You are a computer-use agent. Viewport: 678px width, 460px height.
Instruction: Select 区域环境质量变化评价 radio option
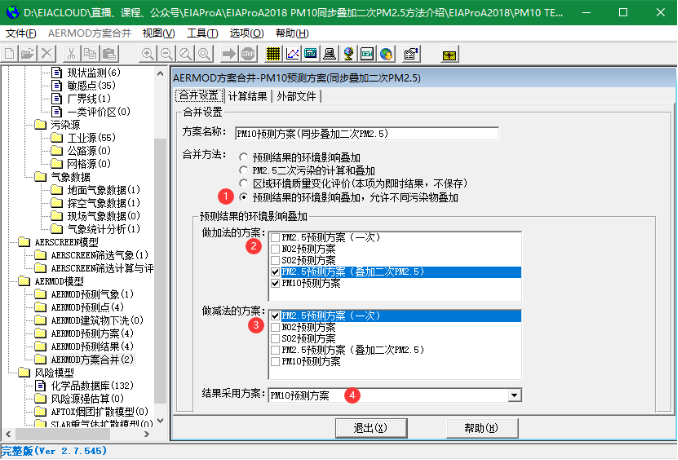pos(243,183)
